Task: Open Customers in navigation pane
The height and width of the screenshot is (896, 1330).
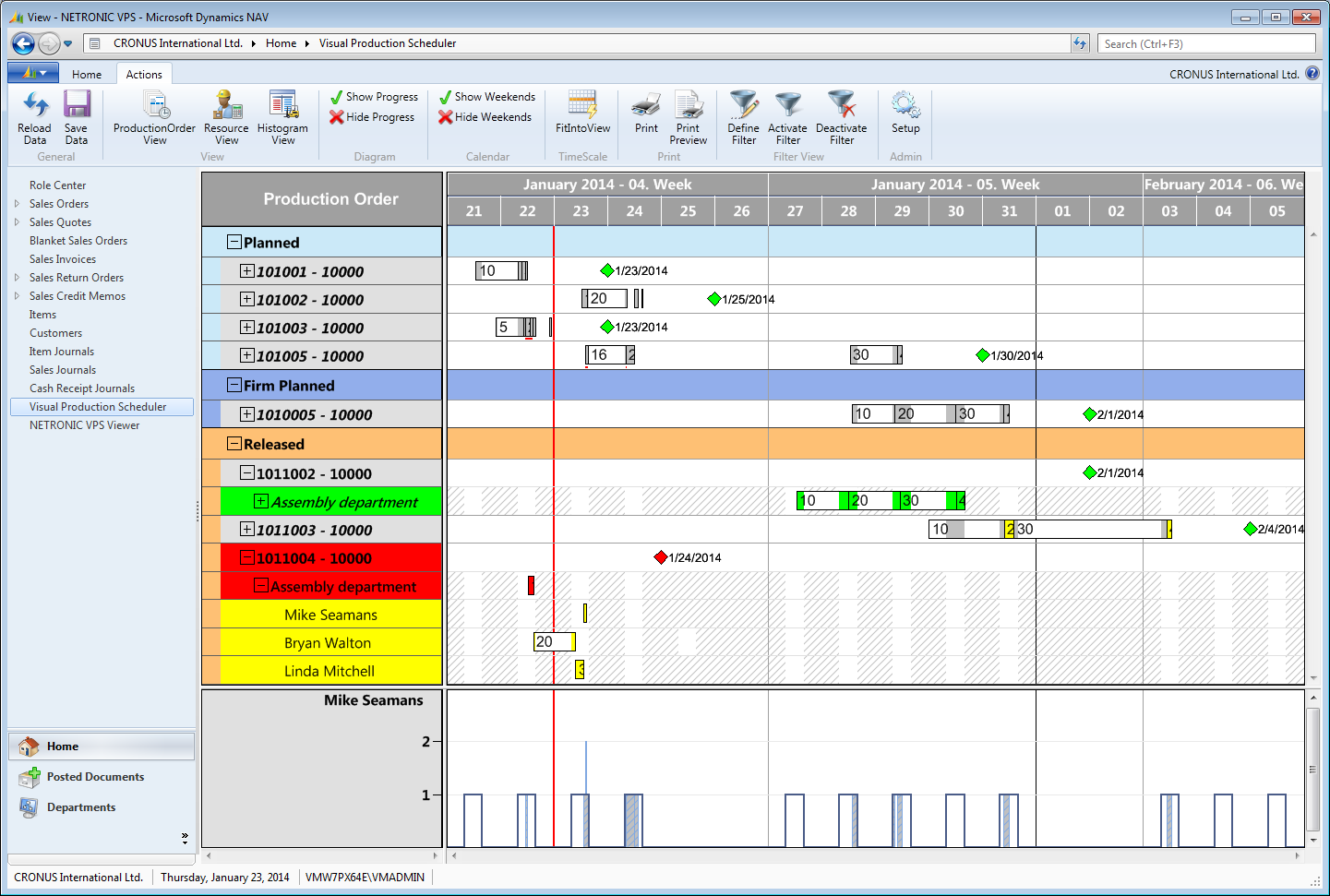Action: pyautogui.click(x=55, y=333)
